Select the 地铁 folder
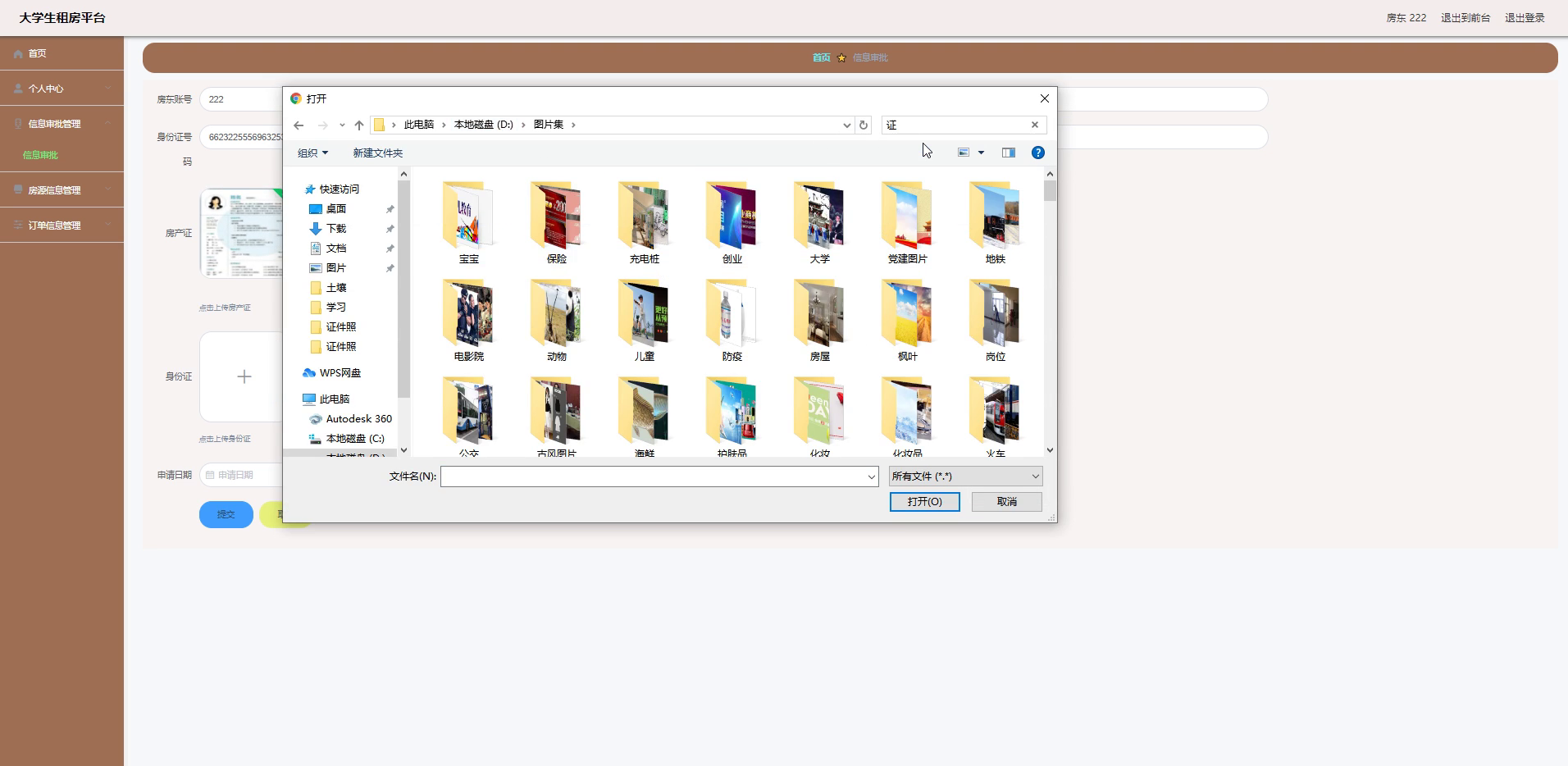The width and height of the screenshot is (1568, 766). 996,222
